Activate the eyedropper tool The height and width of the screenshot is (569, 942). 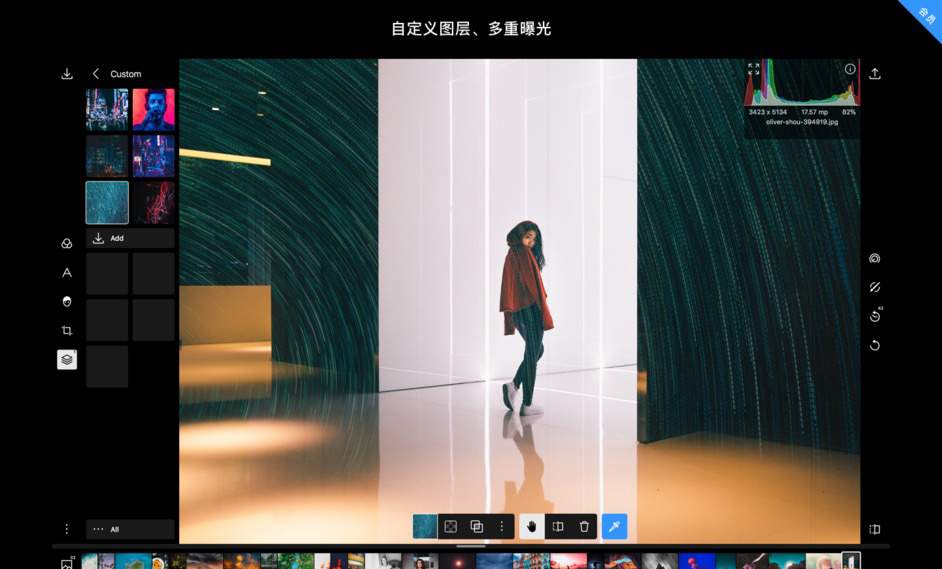coord(614,526)
